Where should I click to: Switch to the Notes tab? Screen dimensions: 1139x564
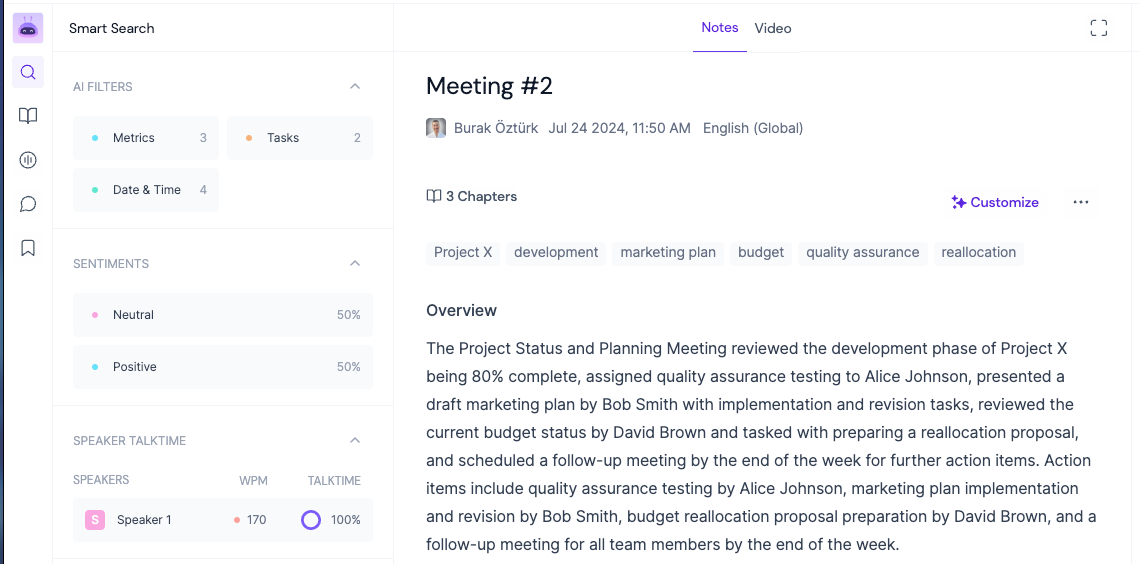720,28
